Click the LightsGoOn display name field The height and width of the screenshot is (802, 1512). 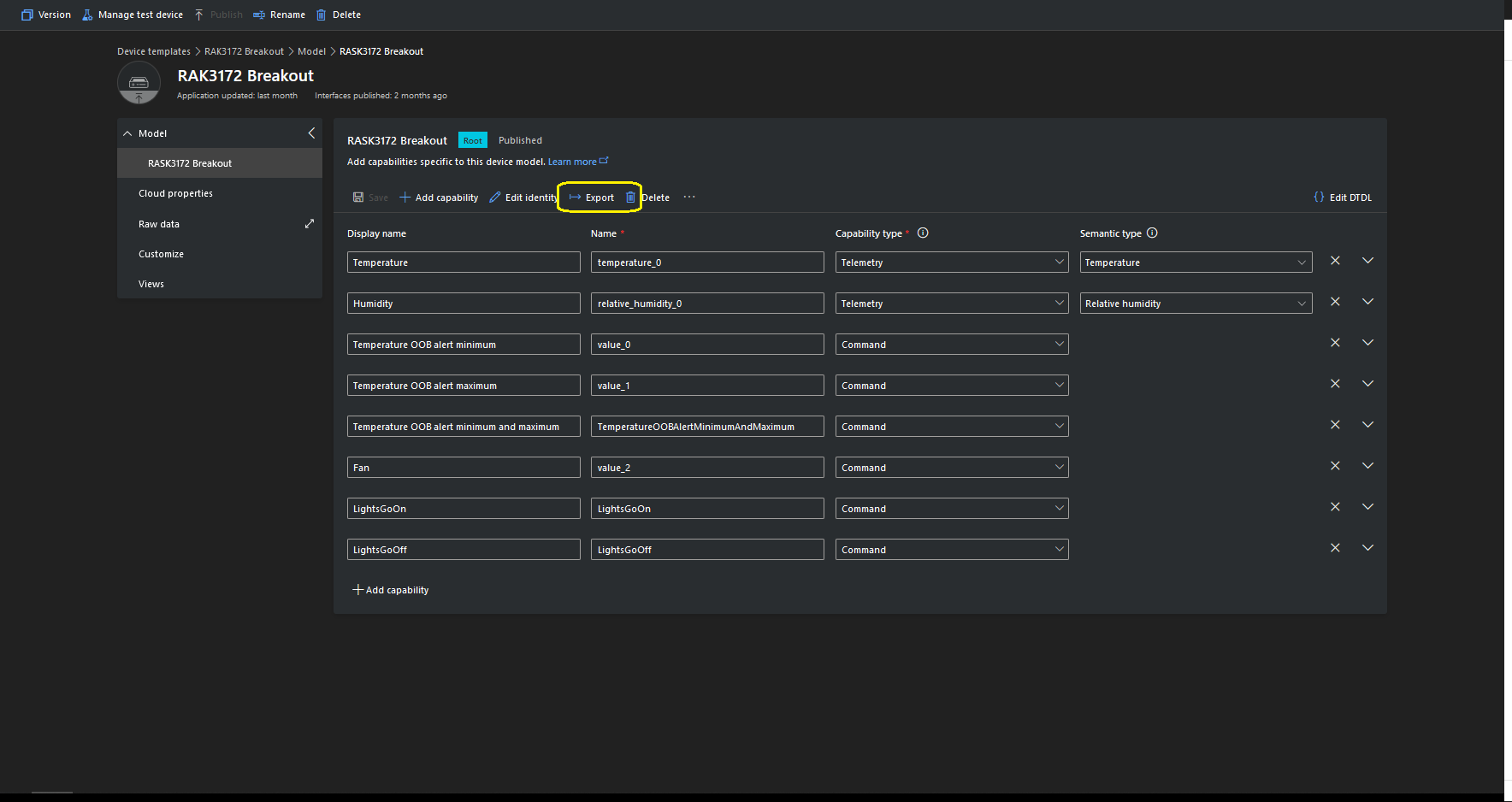[x=463, y=509]
